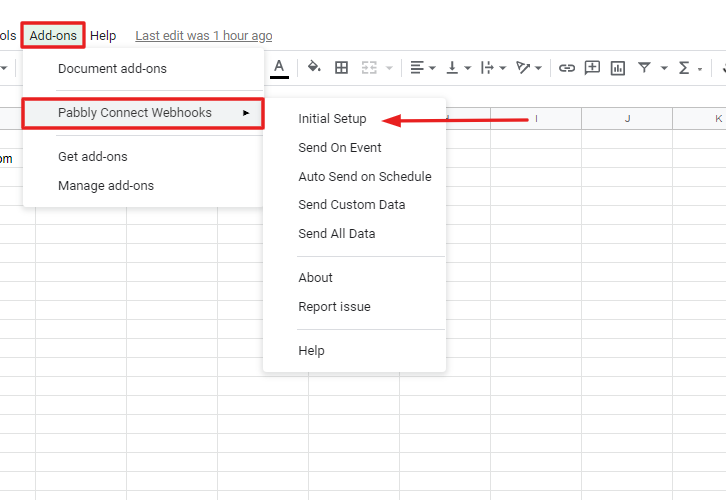Viewport: 726px width, 500px height.
Task: Expand the vertical align dropdown arrow
Action: (x=468, y=69)
